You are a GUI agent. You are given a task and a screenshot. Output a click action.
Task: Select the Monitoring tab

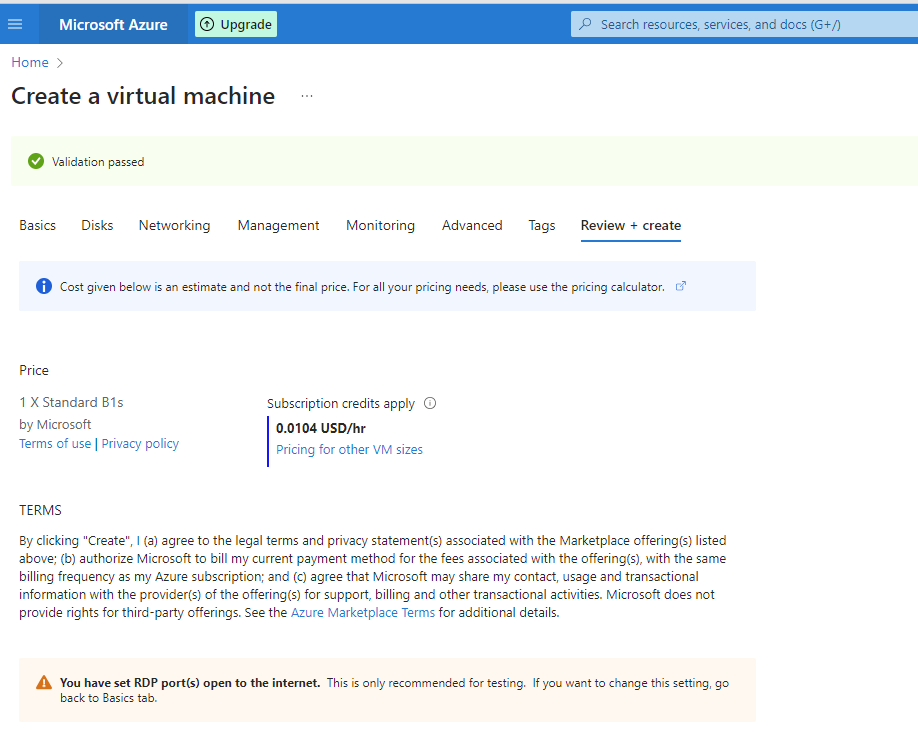coord(380,225)
